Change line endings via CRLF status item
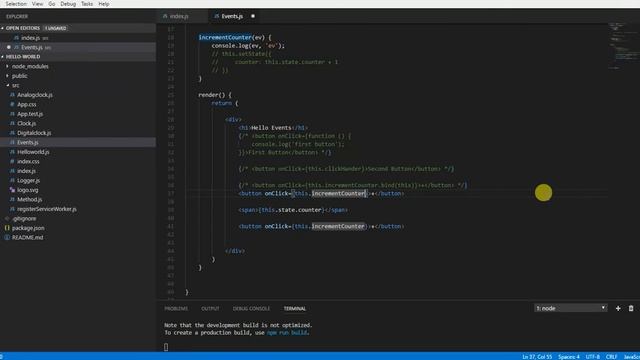This screenshot has width=640, height=360. click(611, 357)
